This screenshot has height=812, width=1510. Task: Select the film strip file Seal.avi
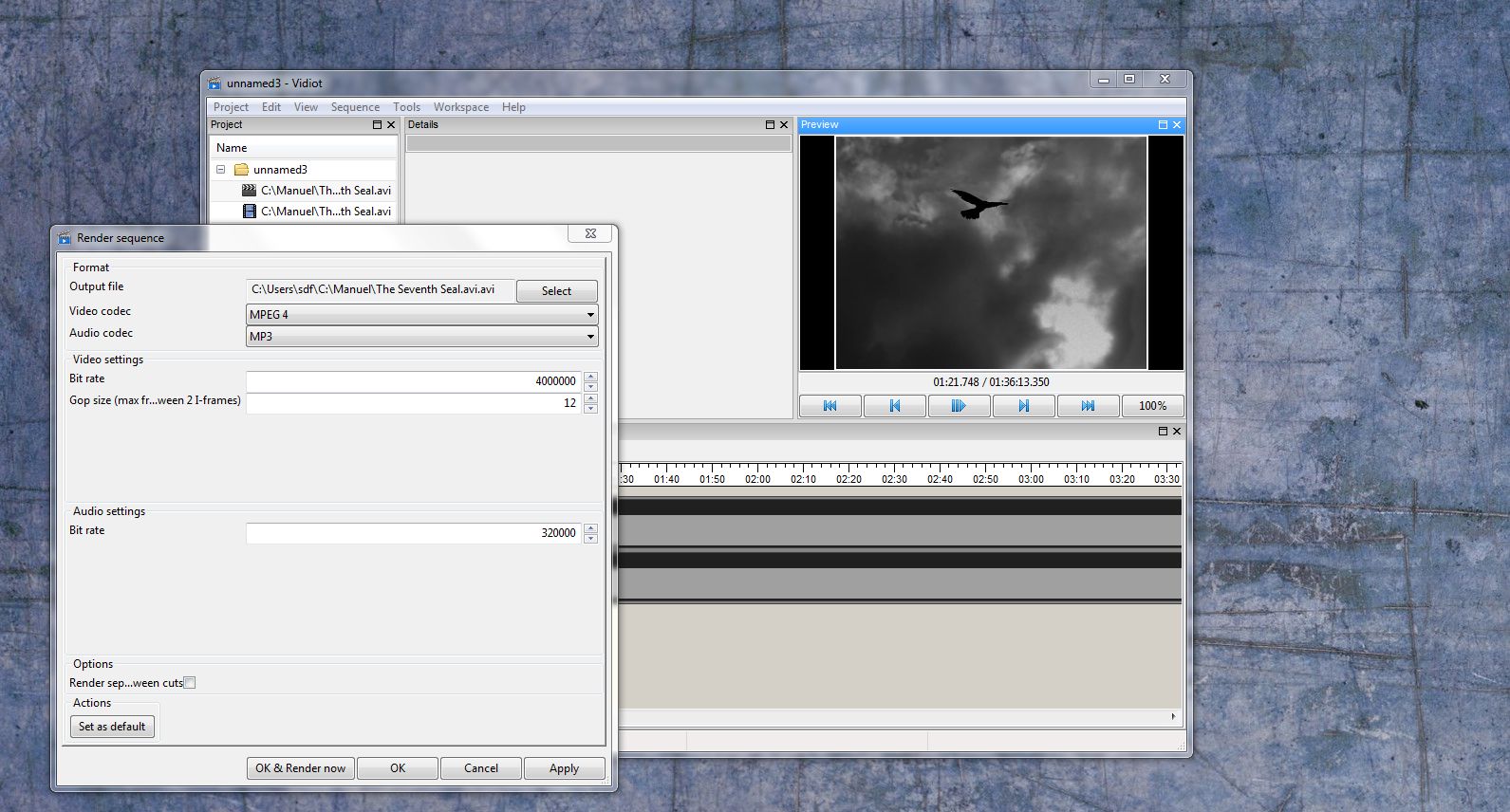click(x=316, y=212)
